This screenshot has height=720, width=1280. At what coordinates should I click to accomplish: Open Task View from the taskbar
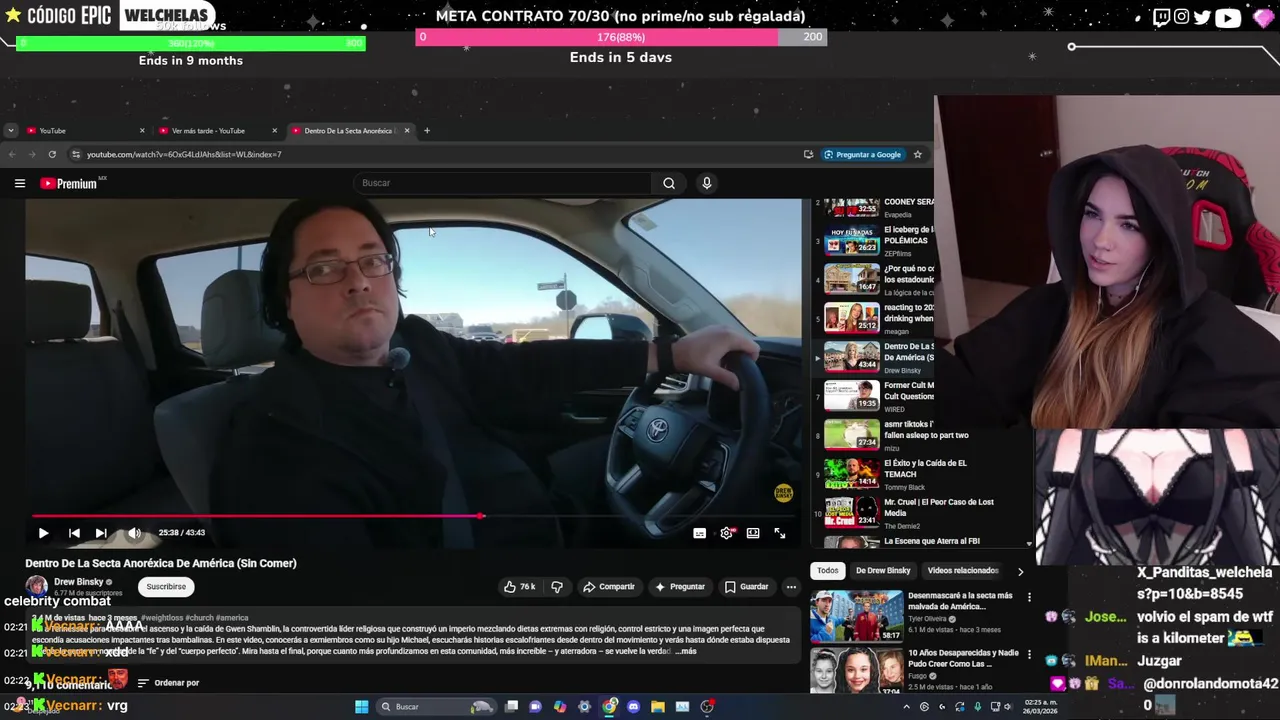tap(512, 707)
